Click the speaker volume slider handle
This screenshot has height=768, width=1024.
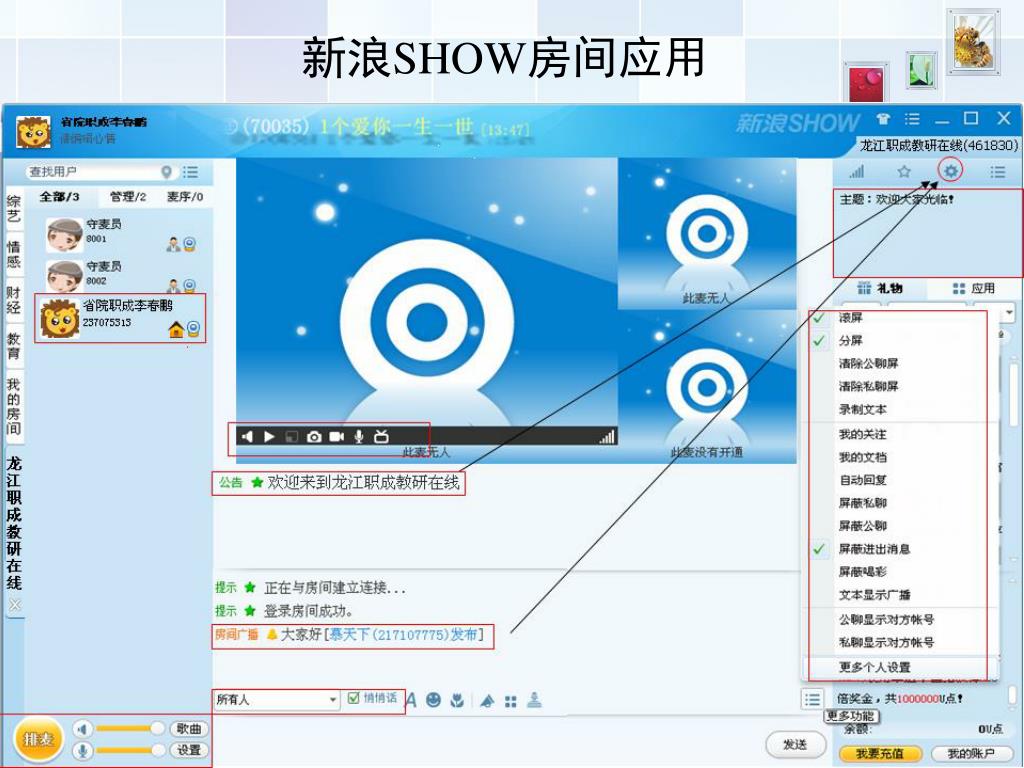pos(157,728)
